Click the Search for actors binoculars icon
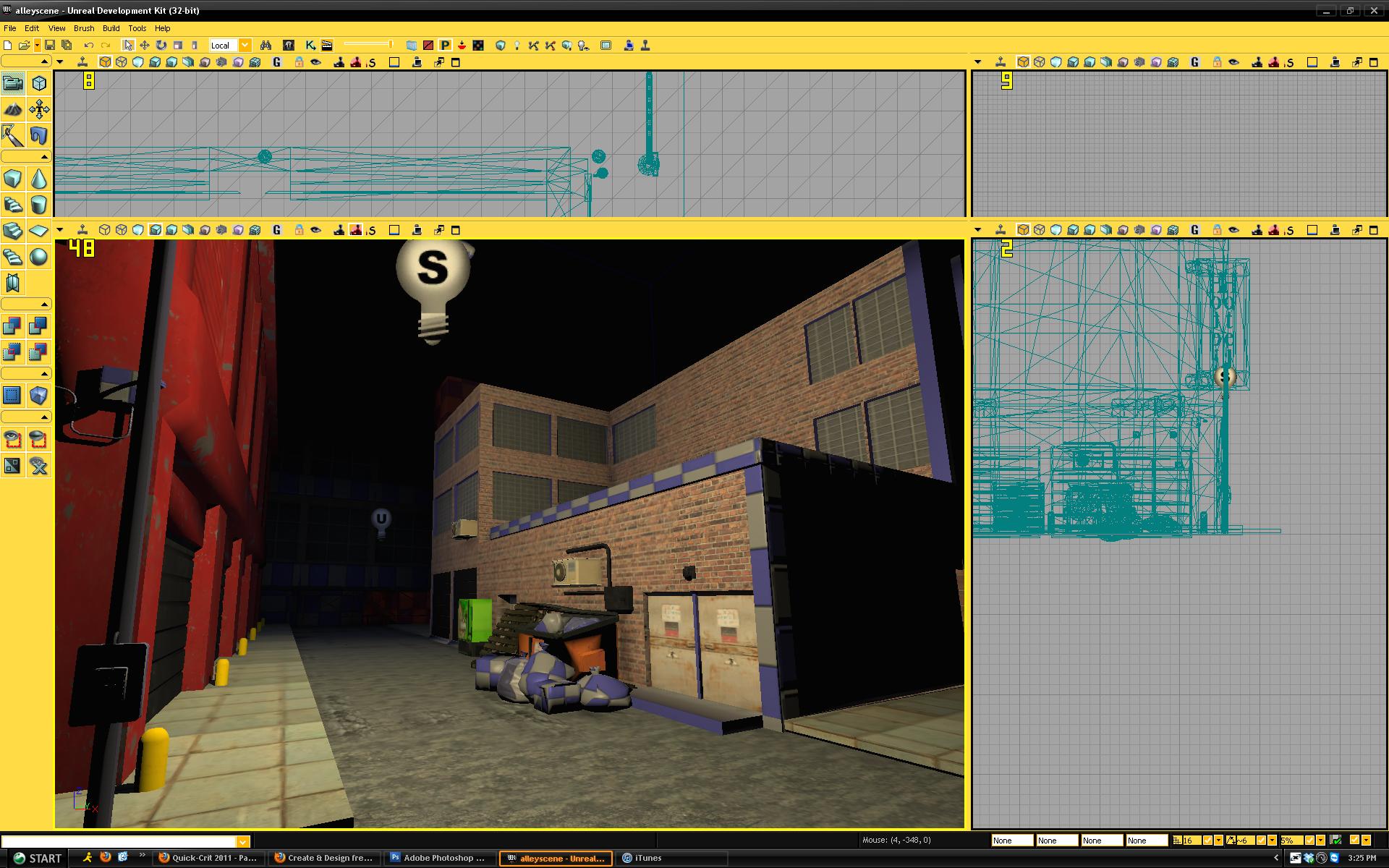This screenshot has height=868, width=1389. [266, 45]
